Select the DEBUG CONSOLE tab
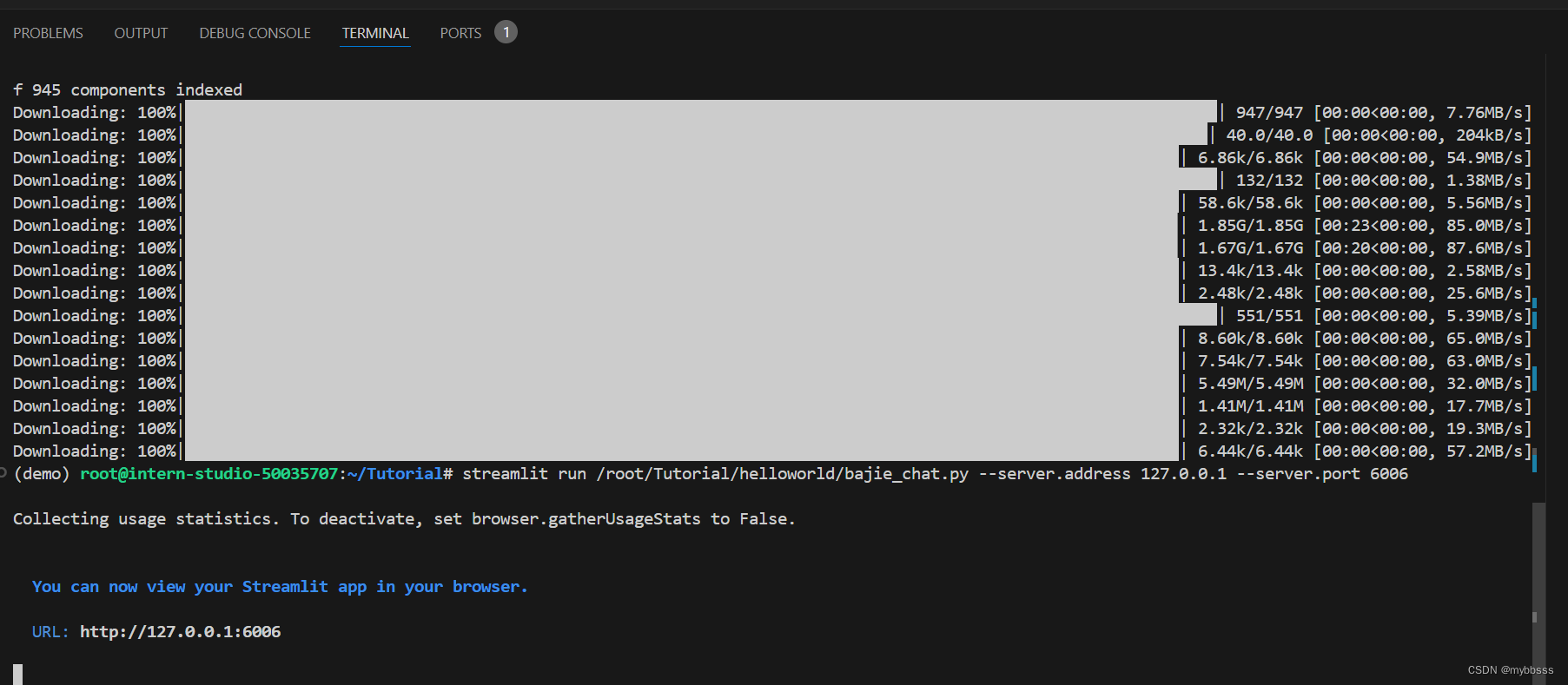Image resolution: width=1568 pixels, height=685 pixels. [x=255, y=33]
